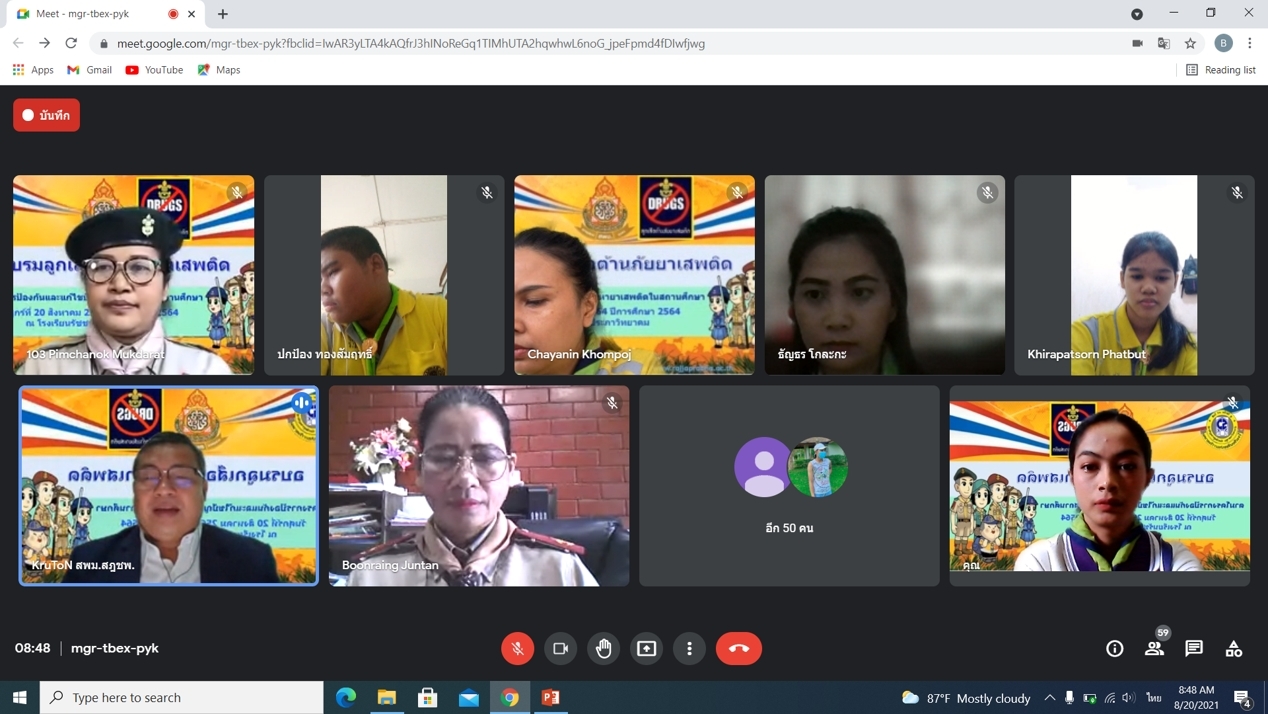The width and height of the screenshot is (1268, 714).
Task: Open the Gmail bookmark
Action: click(89, 70)
